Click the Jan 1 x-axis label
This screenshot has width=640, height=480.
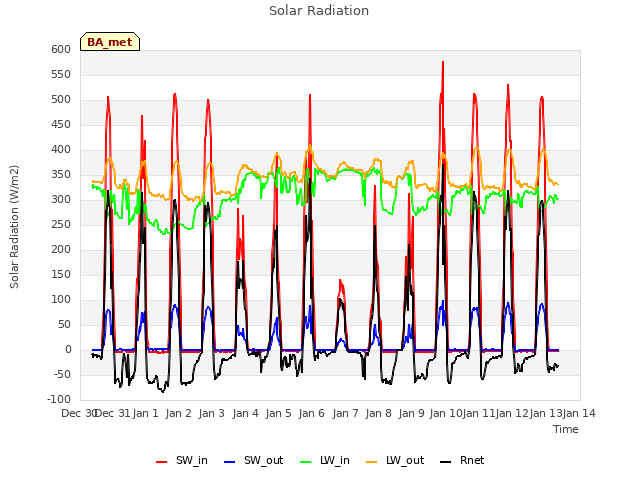146,413
